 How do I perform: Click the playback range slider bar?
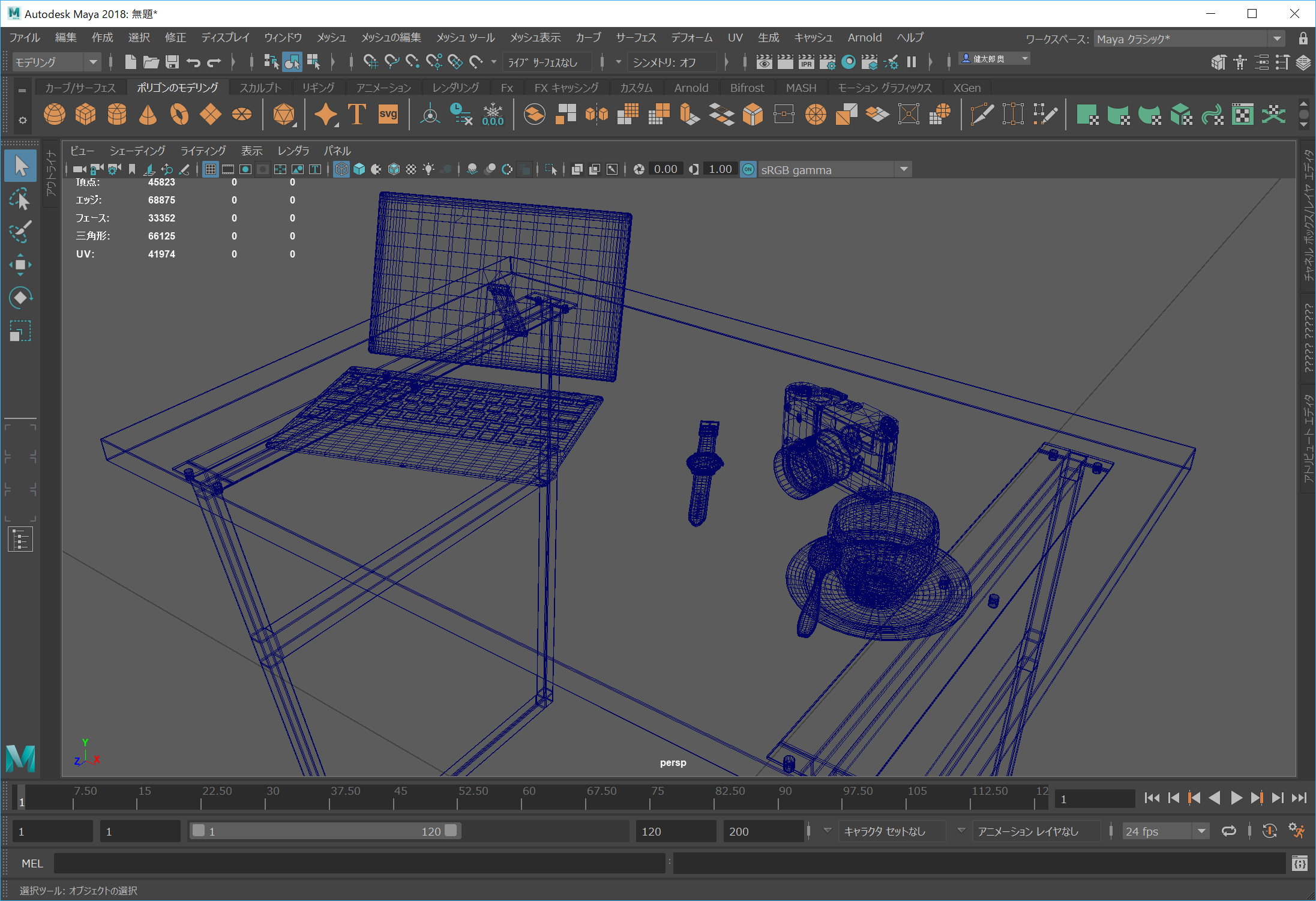(324, 831)
